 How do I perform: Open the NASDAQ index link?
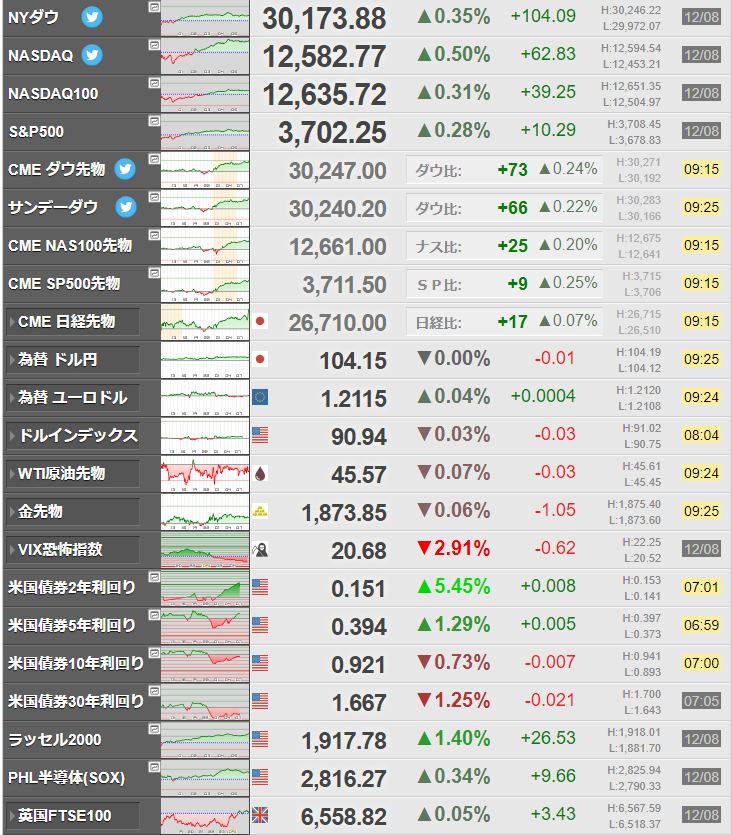(40, 55)
